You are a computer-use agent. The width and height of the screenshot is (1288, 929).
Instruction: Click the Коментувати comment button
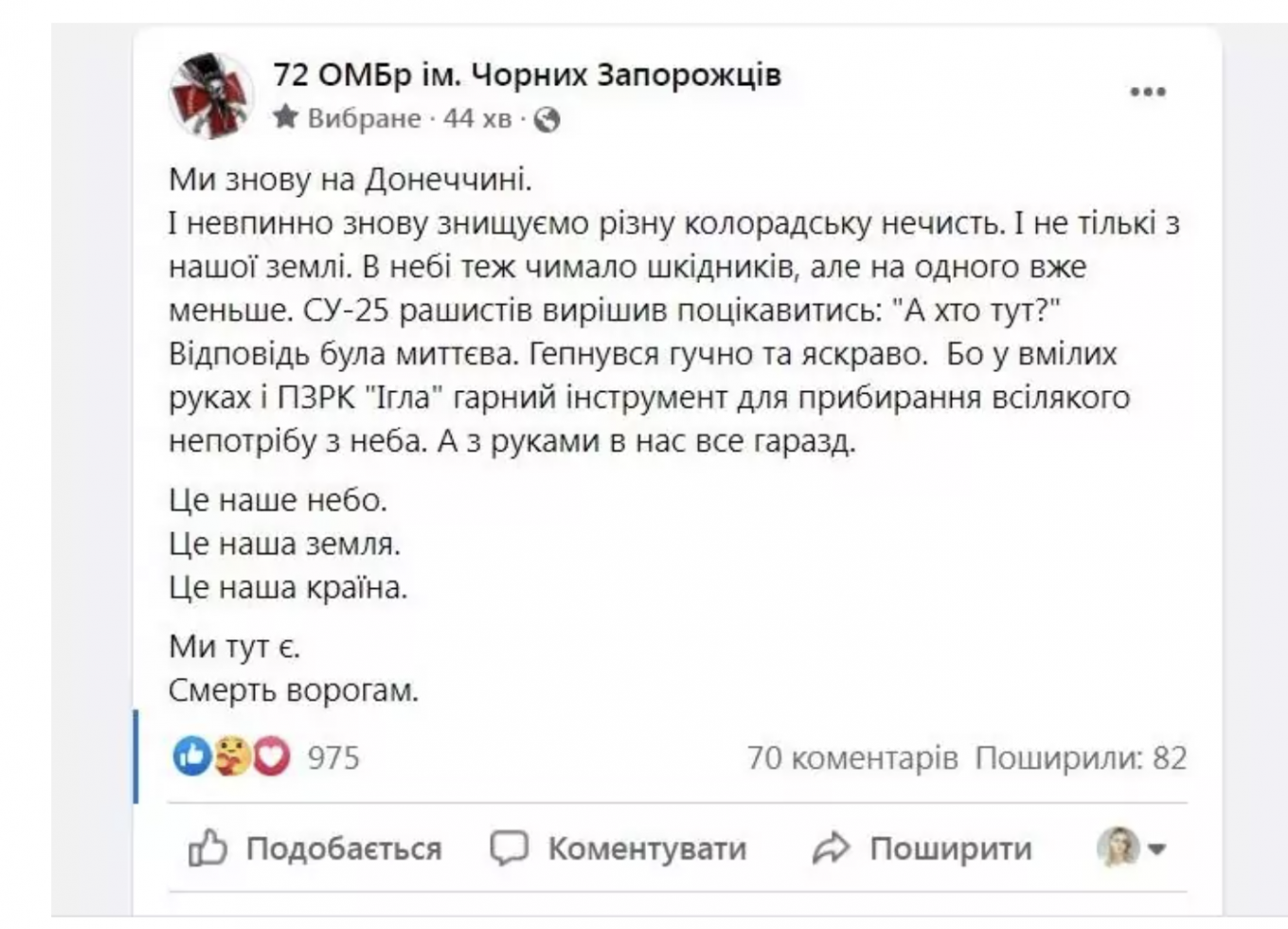click(x=617, y=848)
